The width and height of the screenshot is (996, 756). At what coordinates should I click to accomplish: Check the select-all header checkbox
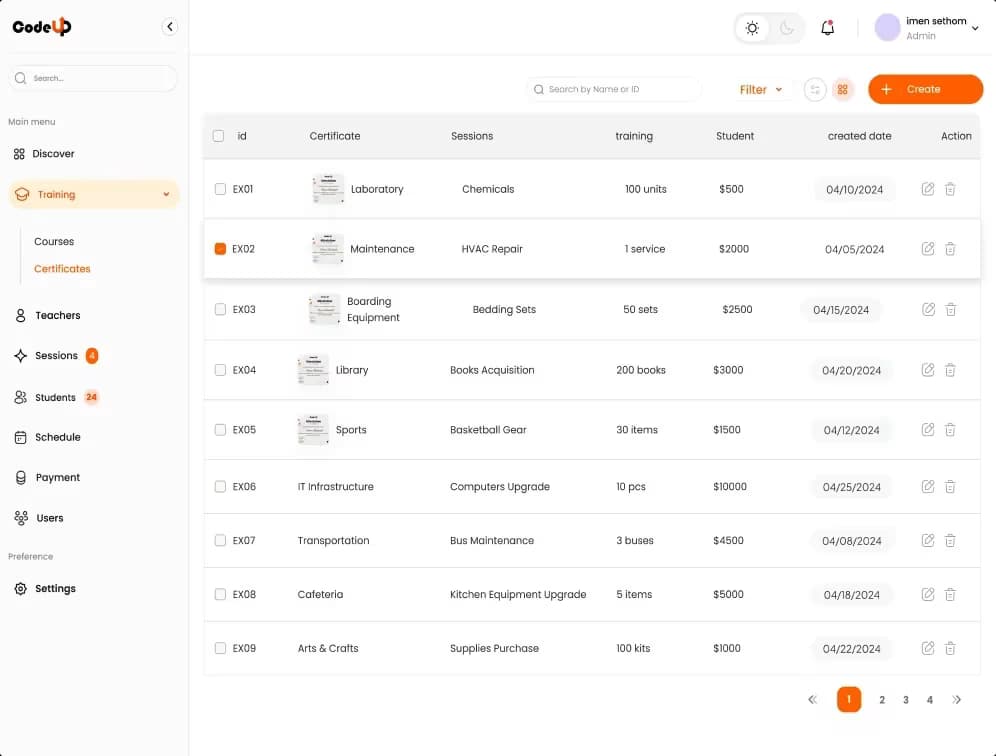[x=218, y=136]
